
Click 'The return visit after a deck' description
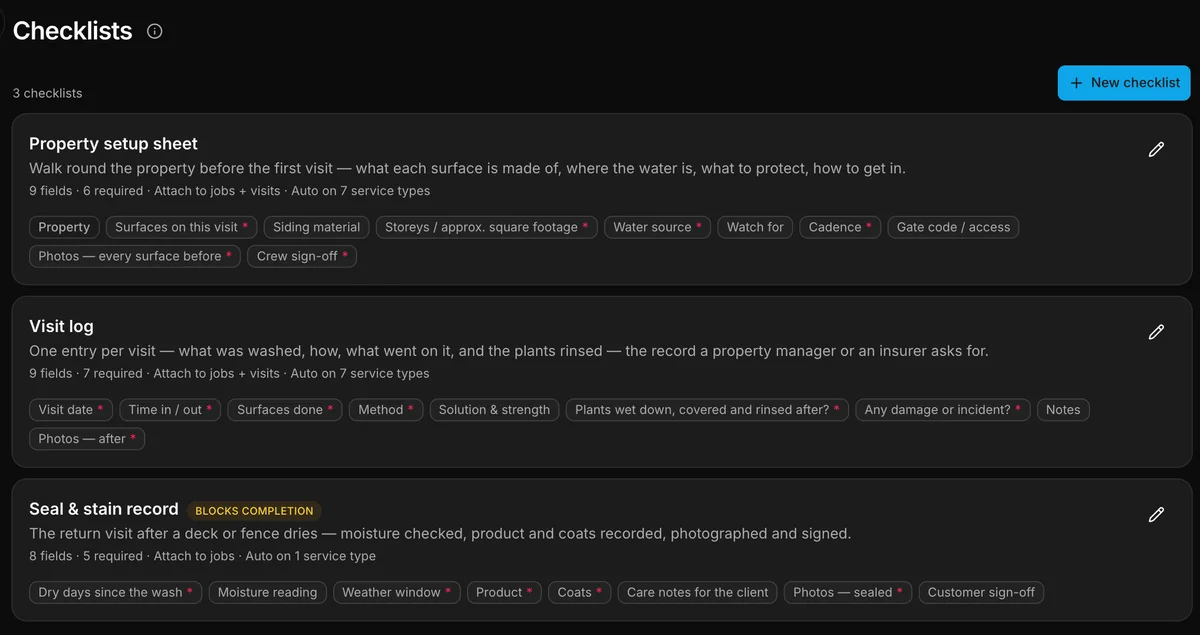point(440,534)
